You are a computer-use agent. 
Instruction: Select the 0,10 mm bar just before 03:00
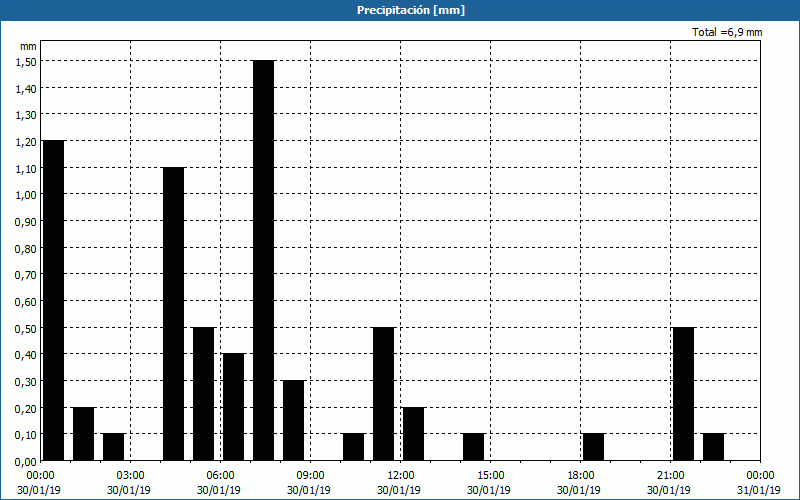pos(114,447)
